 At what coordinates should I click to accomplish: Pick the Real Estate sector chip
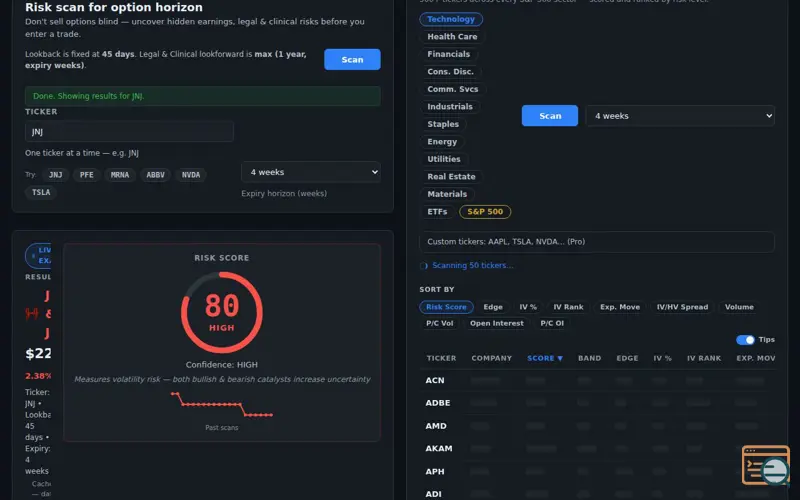(451, 177)
